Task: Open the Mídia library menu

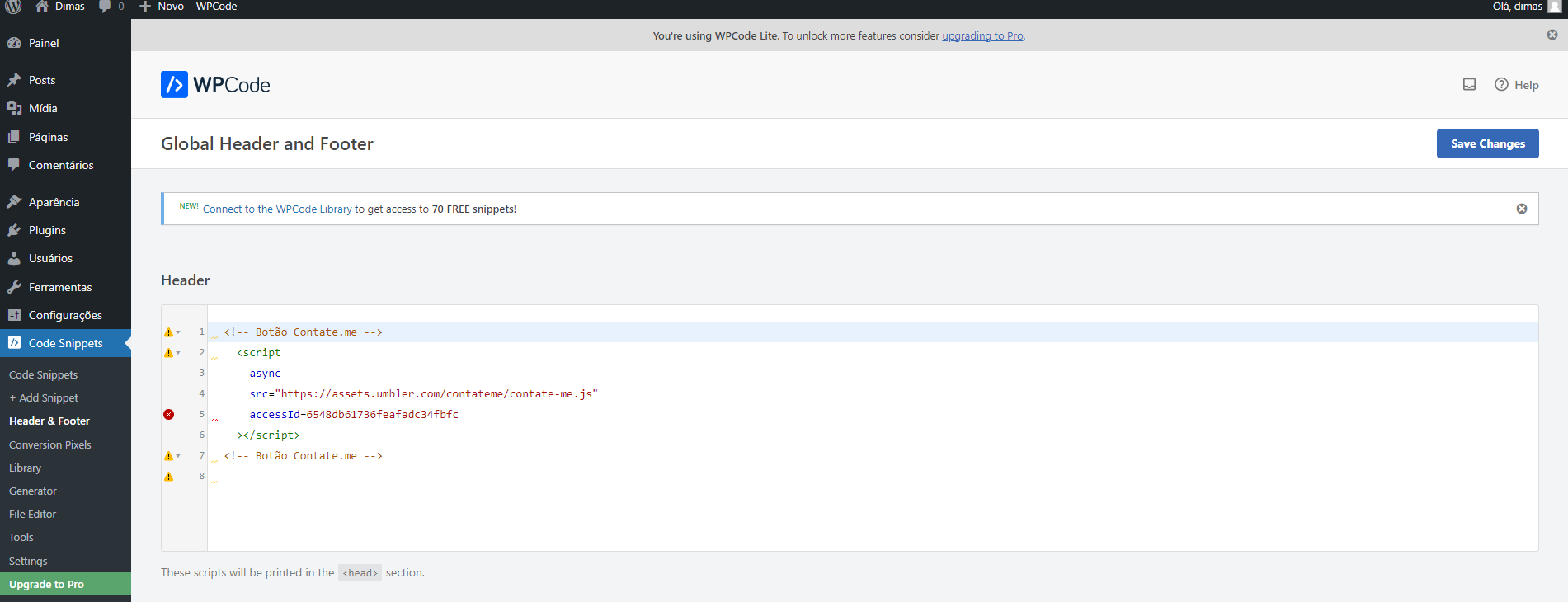Action: coord(65,108)
